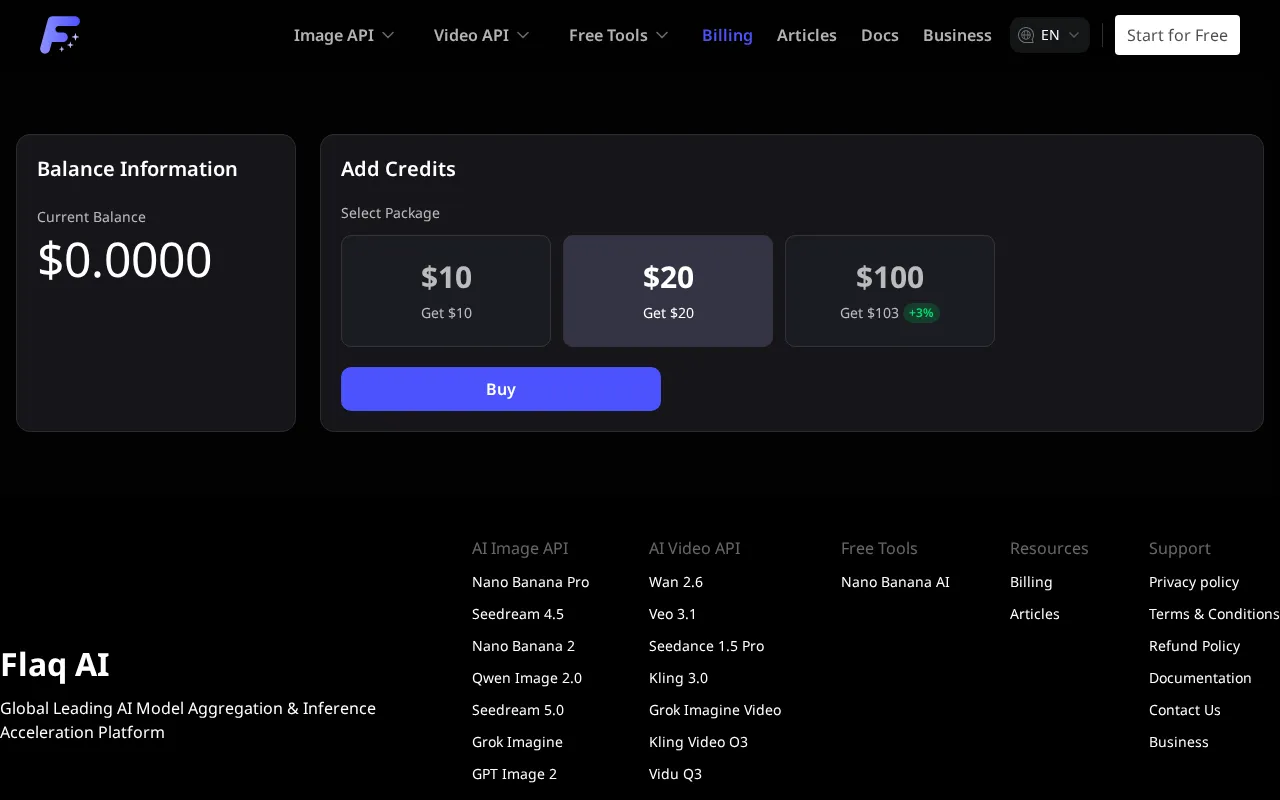Screen dimensions: 1280x800
Task: Open the Refund Policy link
Action: coord(1195,646)
